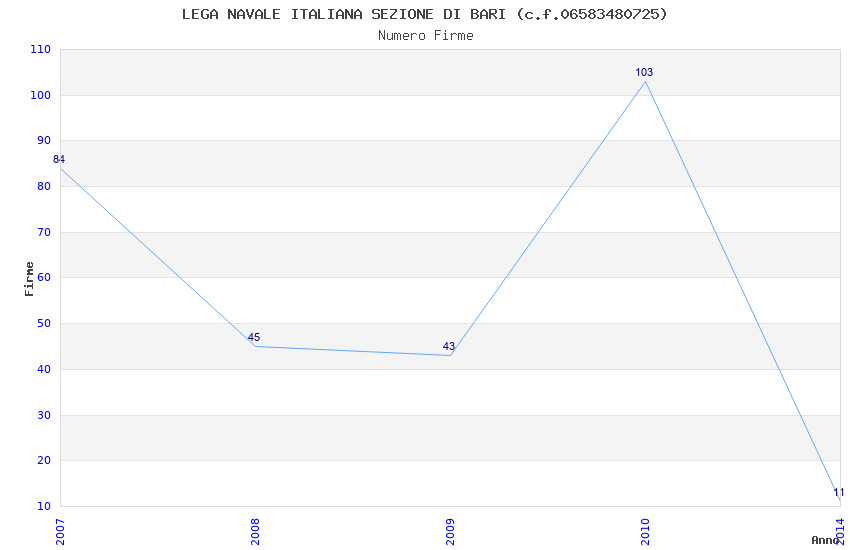850x550 pixels.
Task: Select the y-axis value 20
Action: click(44, 461)
